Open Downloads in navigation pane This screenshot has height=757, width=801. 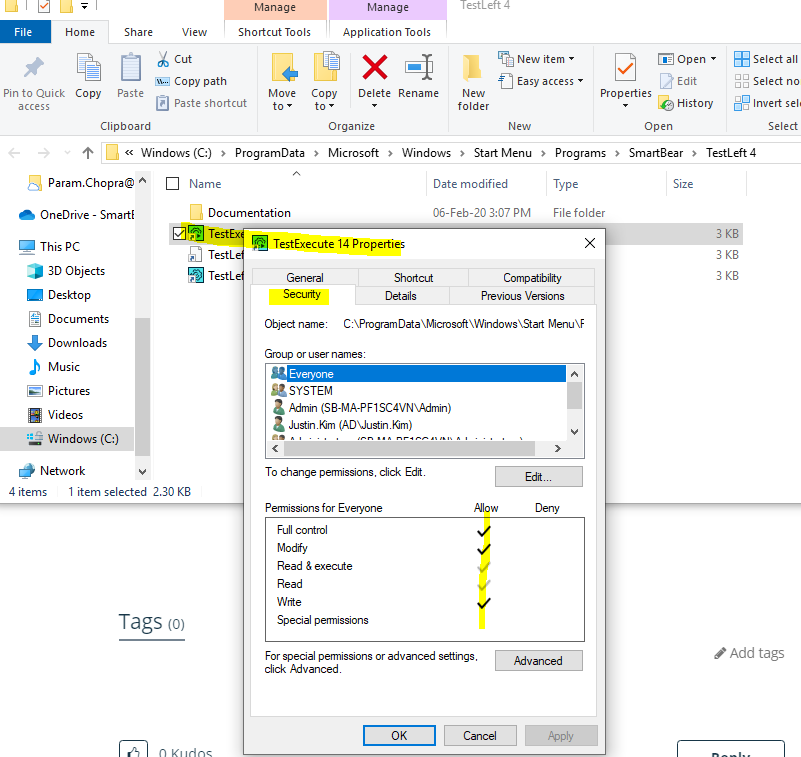point(77,343)
